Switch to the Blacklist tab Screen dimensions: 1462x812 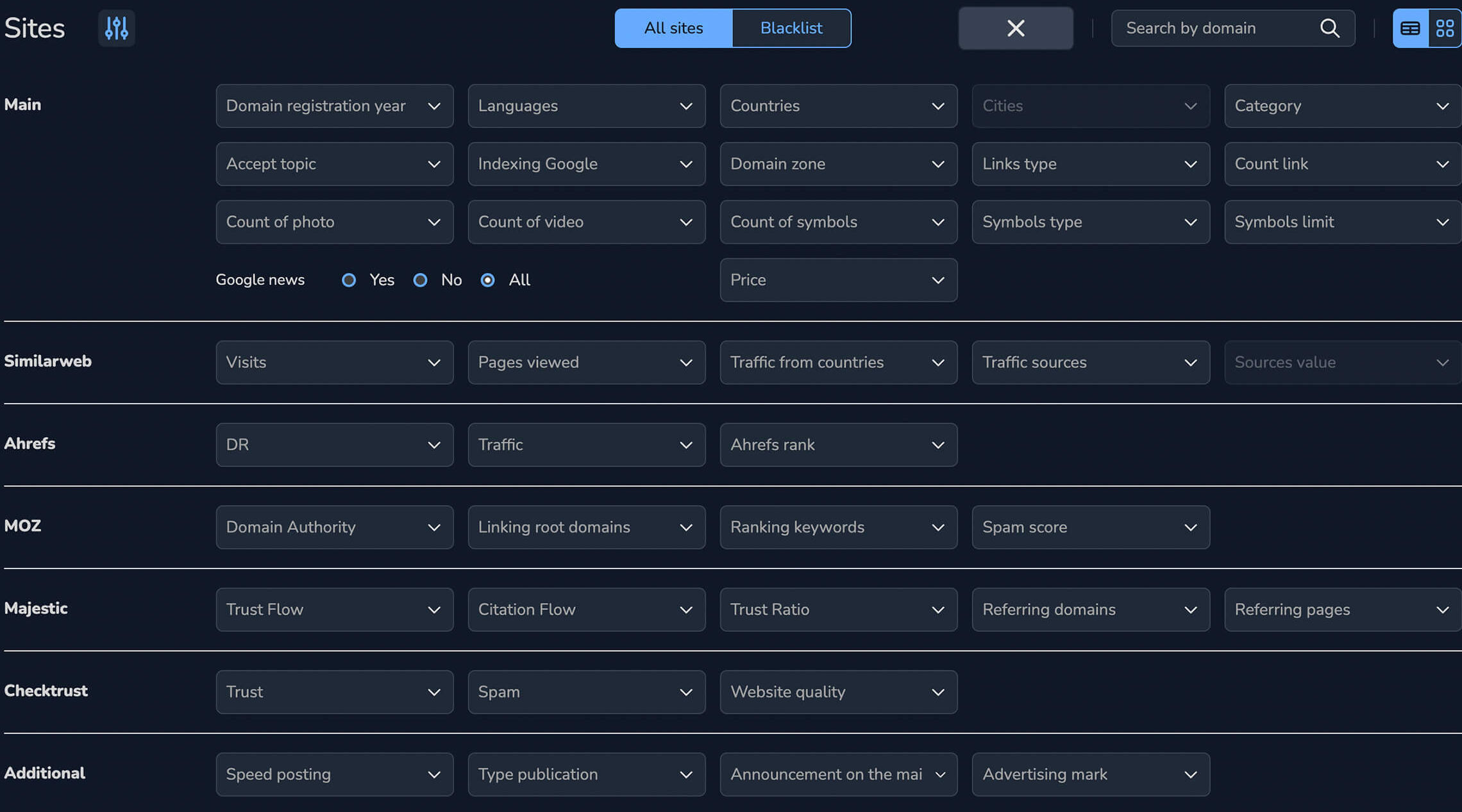click(791, 28)
